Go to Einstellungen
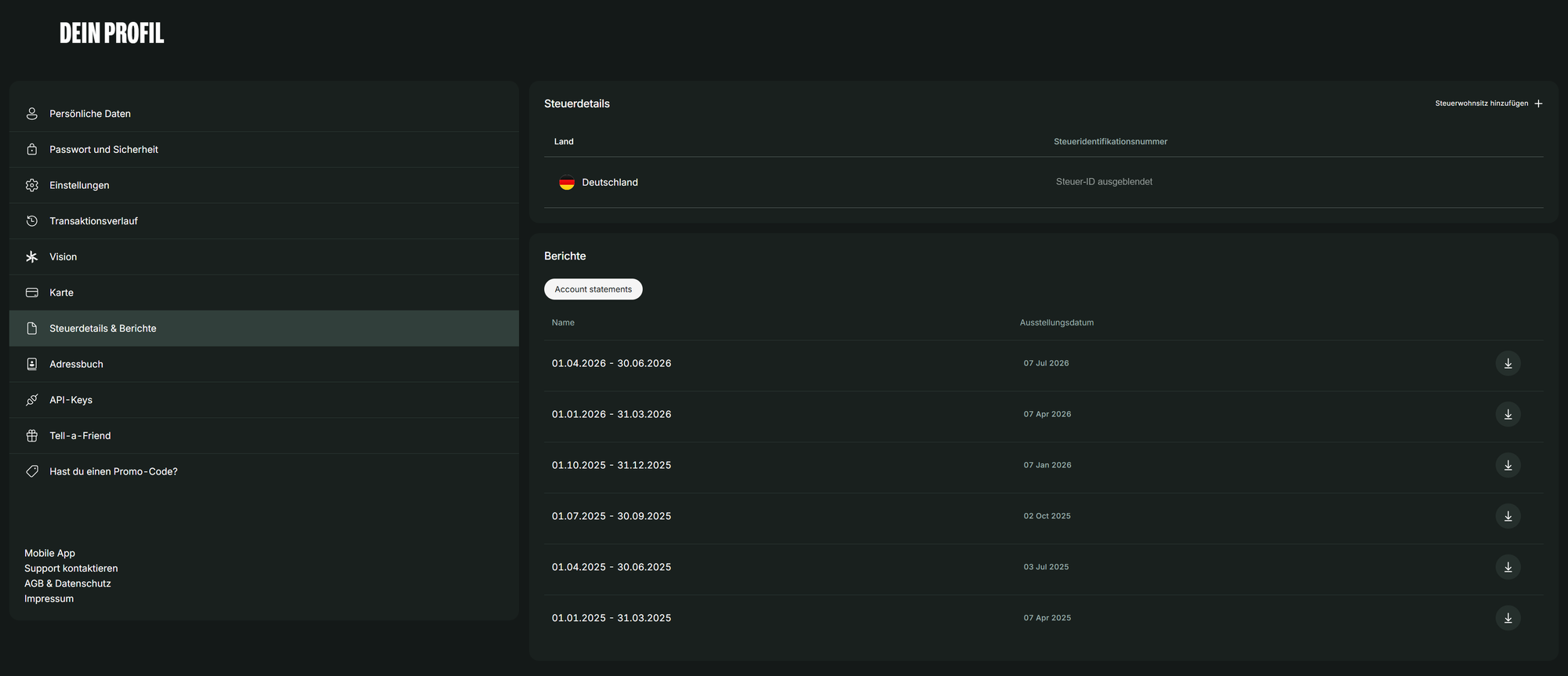This screenshot has height=676, width=1568. pyautogui.click(x=264, y=185)
